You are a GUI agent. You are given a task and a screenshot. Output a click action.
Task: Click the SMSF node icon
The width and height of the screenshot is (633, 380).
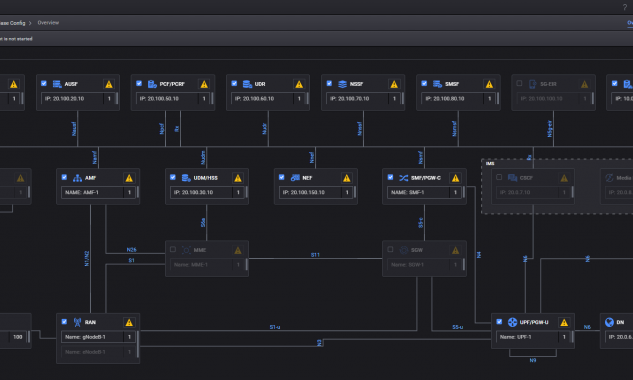point(437,84)
